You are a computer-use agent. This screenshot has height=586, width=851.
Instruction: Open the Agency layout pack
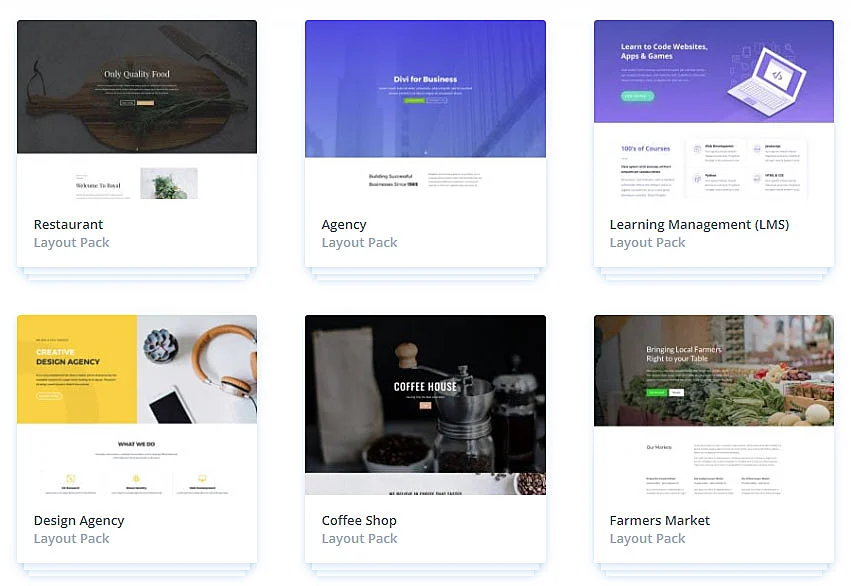[x=344, y=224]
